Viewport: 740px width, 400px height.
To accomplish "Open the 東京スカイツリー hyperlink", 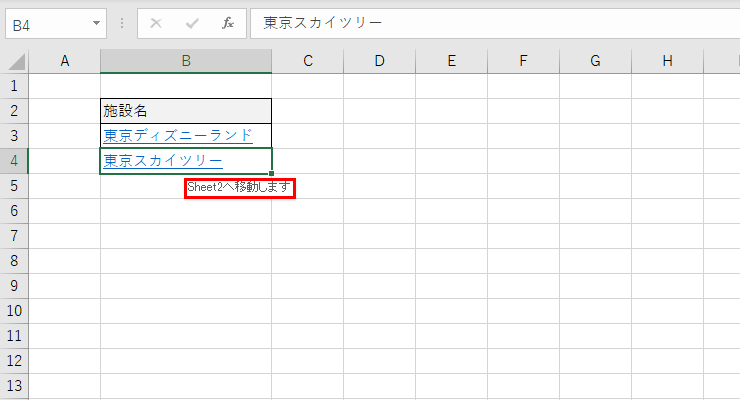I will (163, 161).
